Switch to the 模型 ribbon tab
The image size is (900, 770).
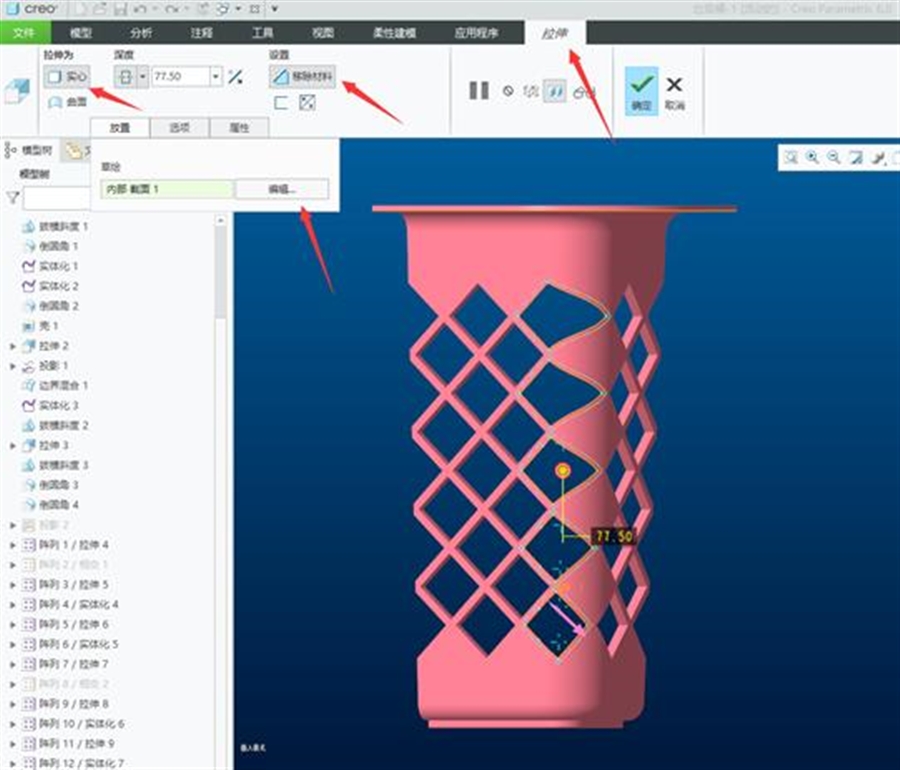point(80,33)
